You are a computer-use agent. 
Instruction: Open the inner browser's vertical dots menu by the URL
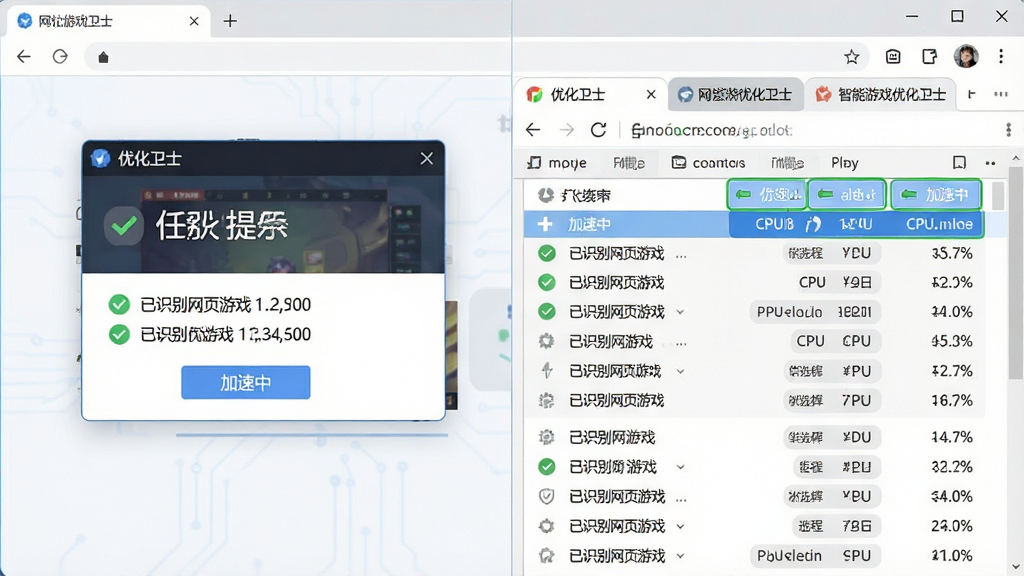click(x=1008, y=130)
